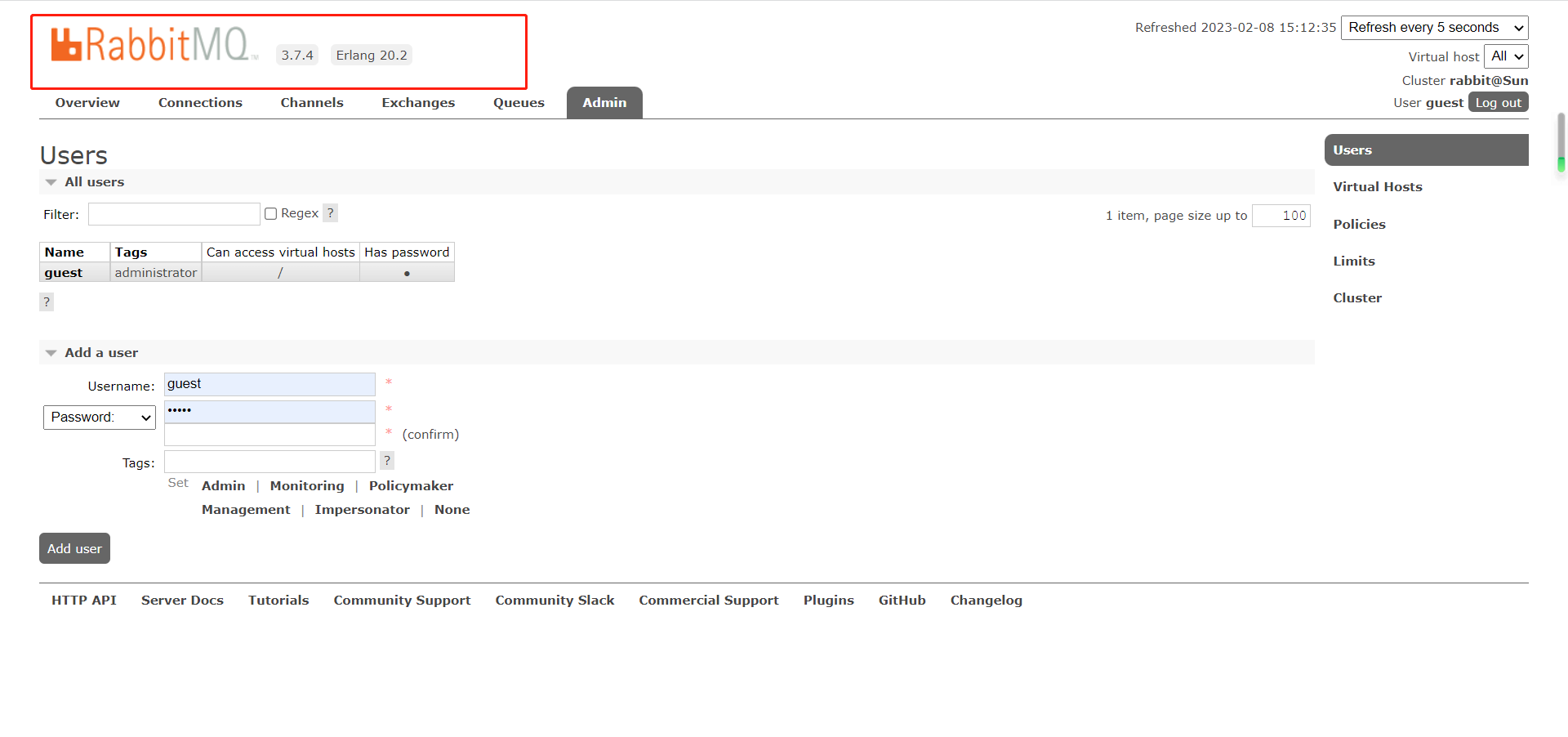1568x737 pixels.
Task: Open the Plugins footer link
Action: (x=829, y=601)
